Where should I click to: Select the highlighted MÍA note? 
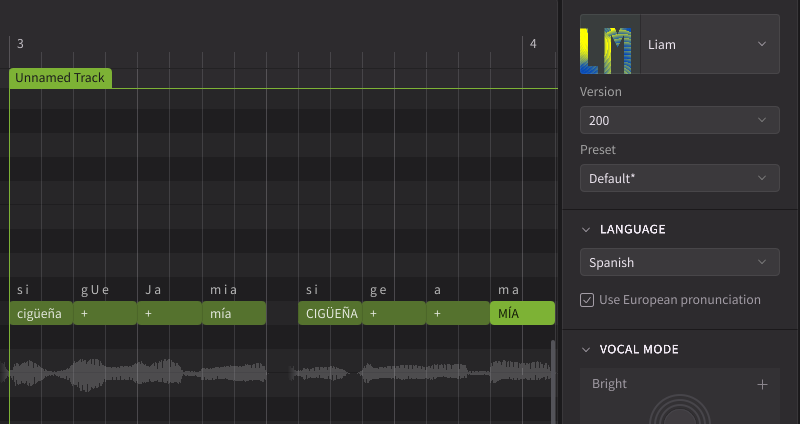(522, 313)
